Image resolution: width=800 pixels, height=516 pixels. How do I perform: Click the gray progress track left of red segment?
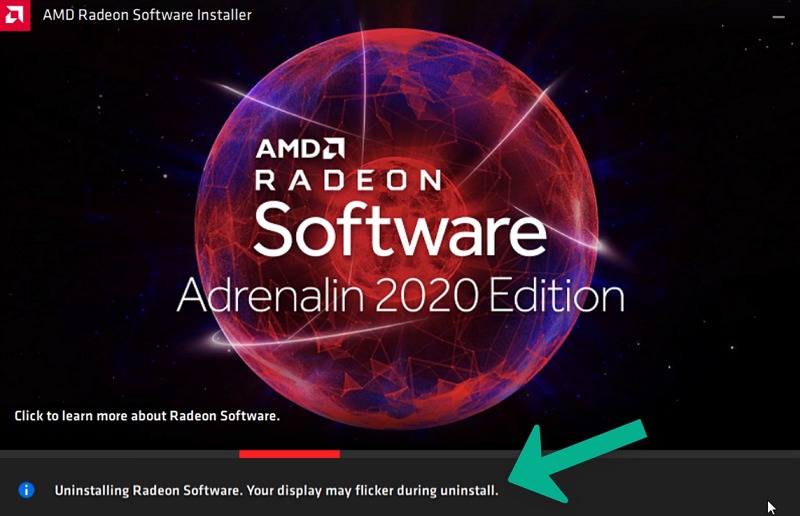tap(119, 454)
